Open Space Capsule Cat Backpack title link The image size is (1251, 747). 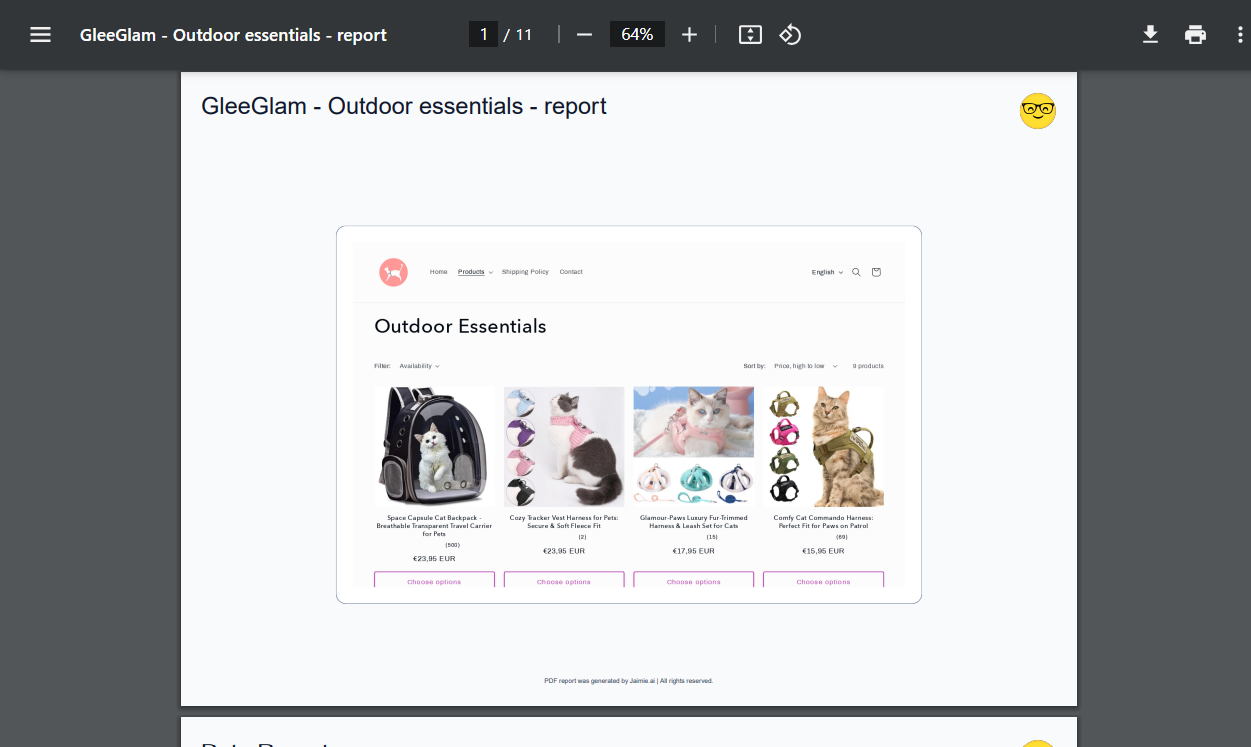pos(434,526)
